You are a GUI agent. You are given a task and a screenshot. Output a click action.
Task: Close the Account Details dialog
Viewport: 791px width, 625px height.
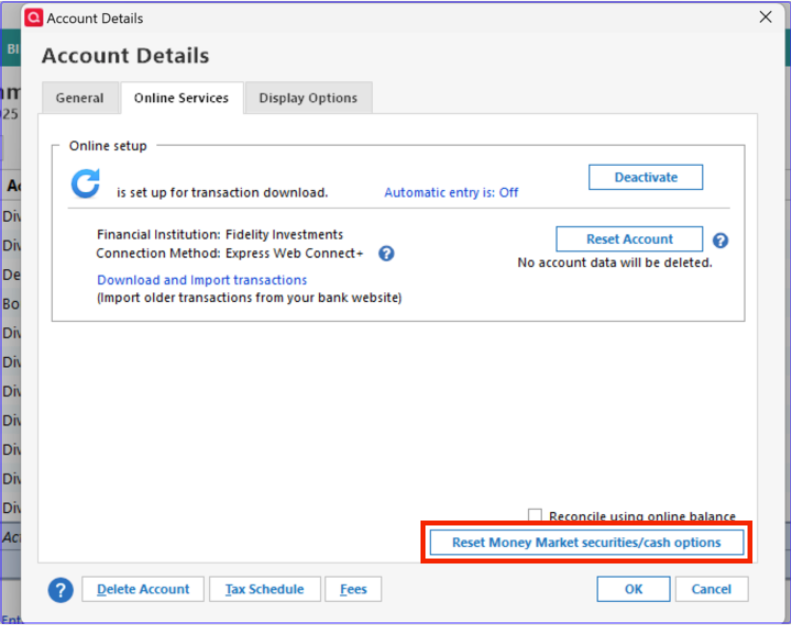click(x=765, y=17)
